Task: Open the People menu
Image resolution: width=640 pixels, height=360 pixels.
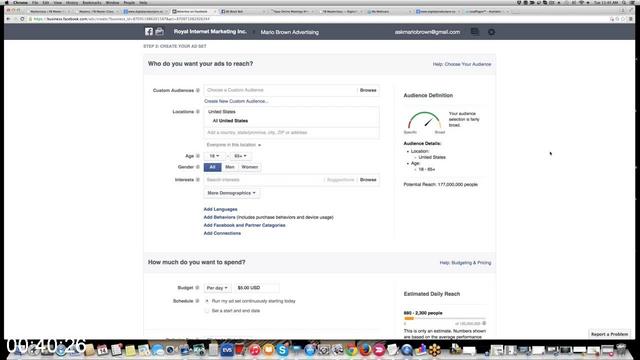Action: pos(129,2)
